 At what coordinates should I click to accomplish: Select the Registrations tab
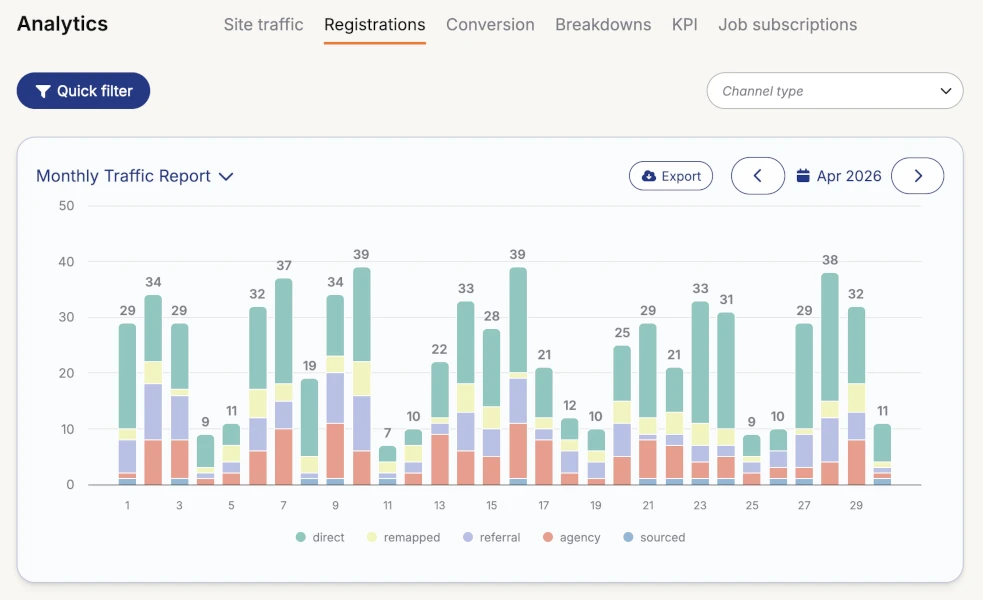(x=375, y=24)
